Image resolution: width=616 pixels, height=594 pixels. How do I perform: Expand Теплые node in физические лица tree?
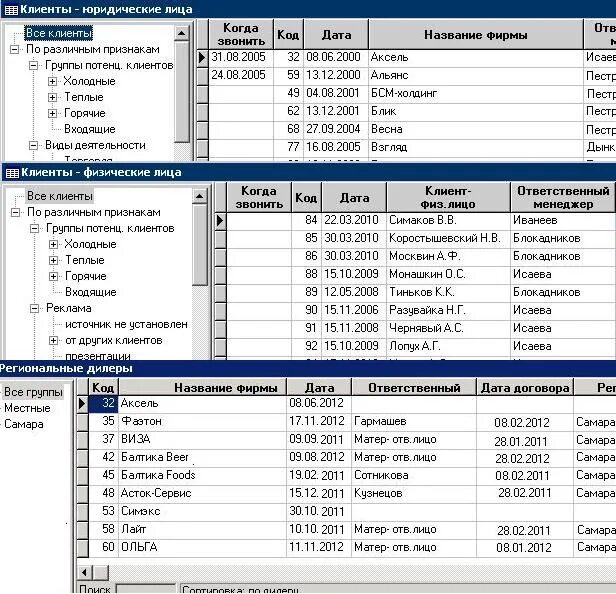click(x=53, y=260)
